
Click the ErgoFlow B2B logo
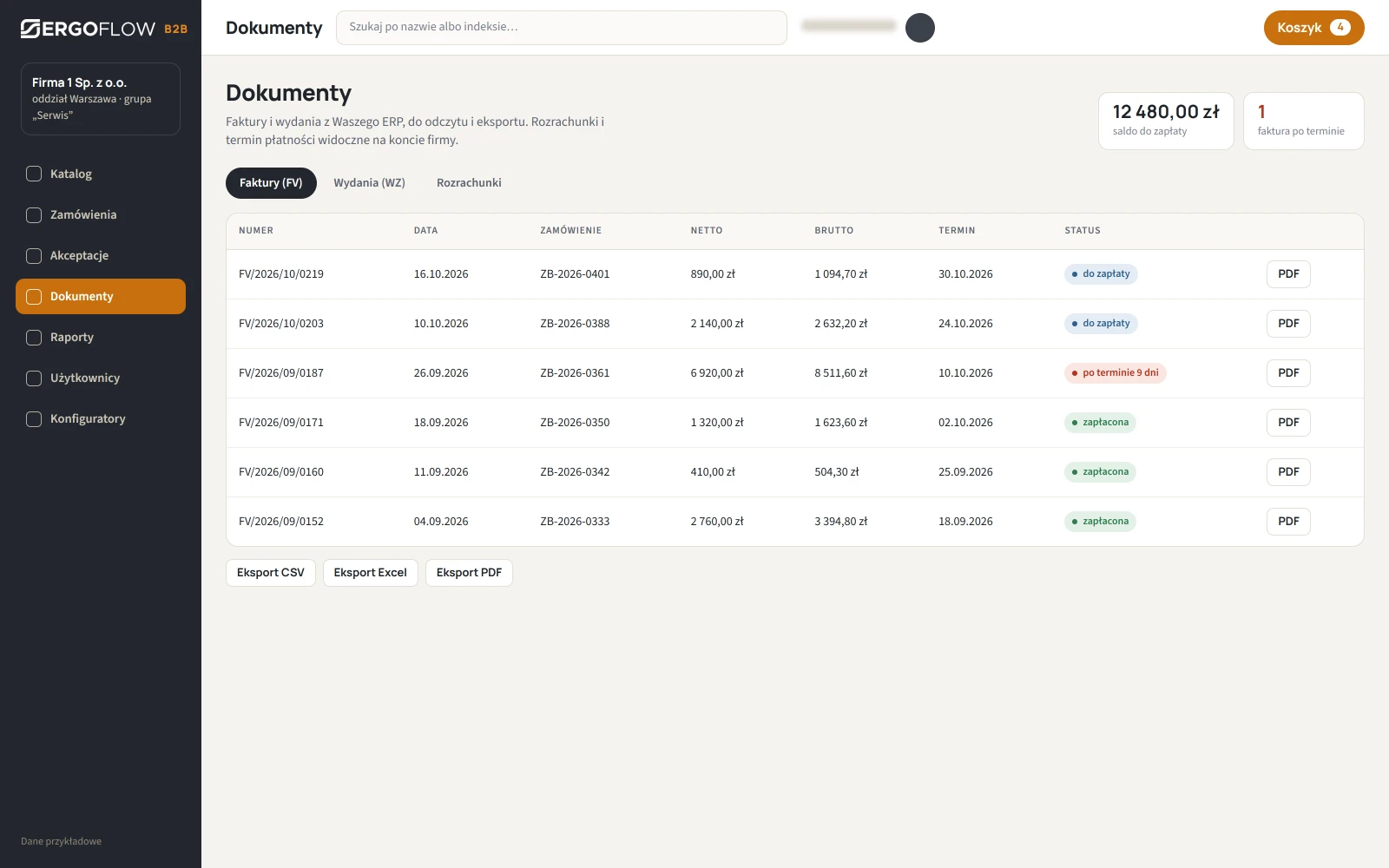(x=104, y=29)
